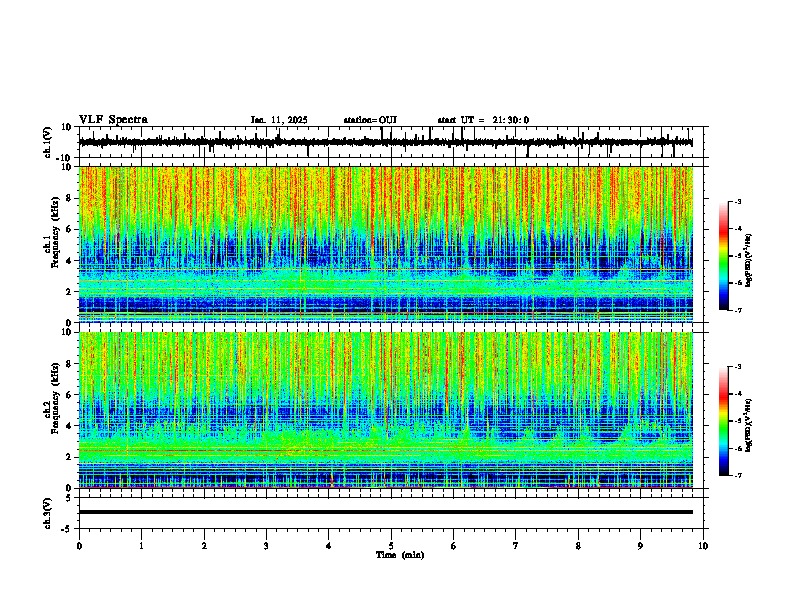This screenshot has width=792, height=612.
Task: Click inside the ch.1 spectrogram plot
Action: click(385, 244)
